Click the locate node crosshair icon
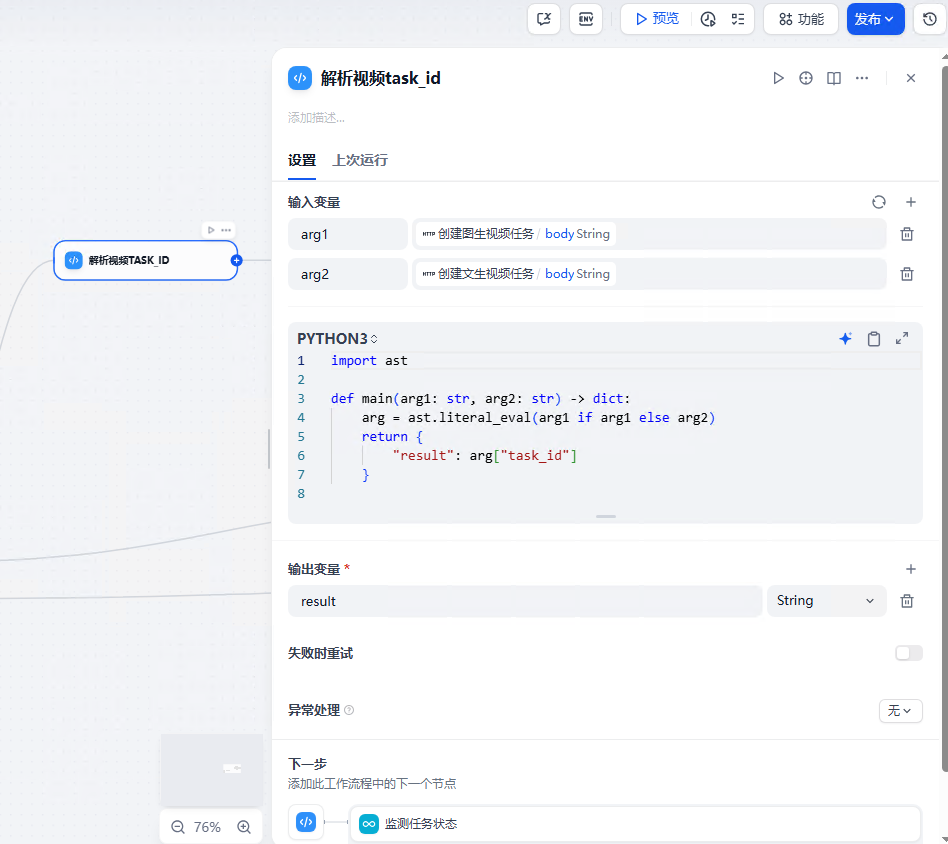This screenshot has height=844, width=948. [805, 78]
